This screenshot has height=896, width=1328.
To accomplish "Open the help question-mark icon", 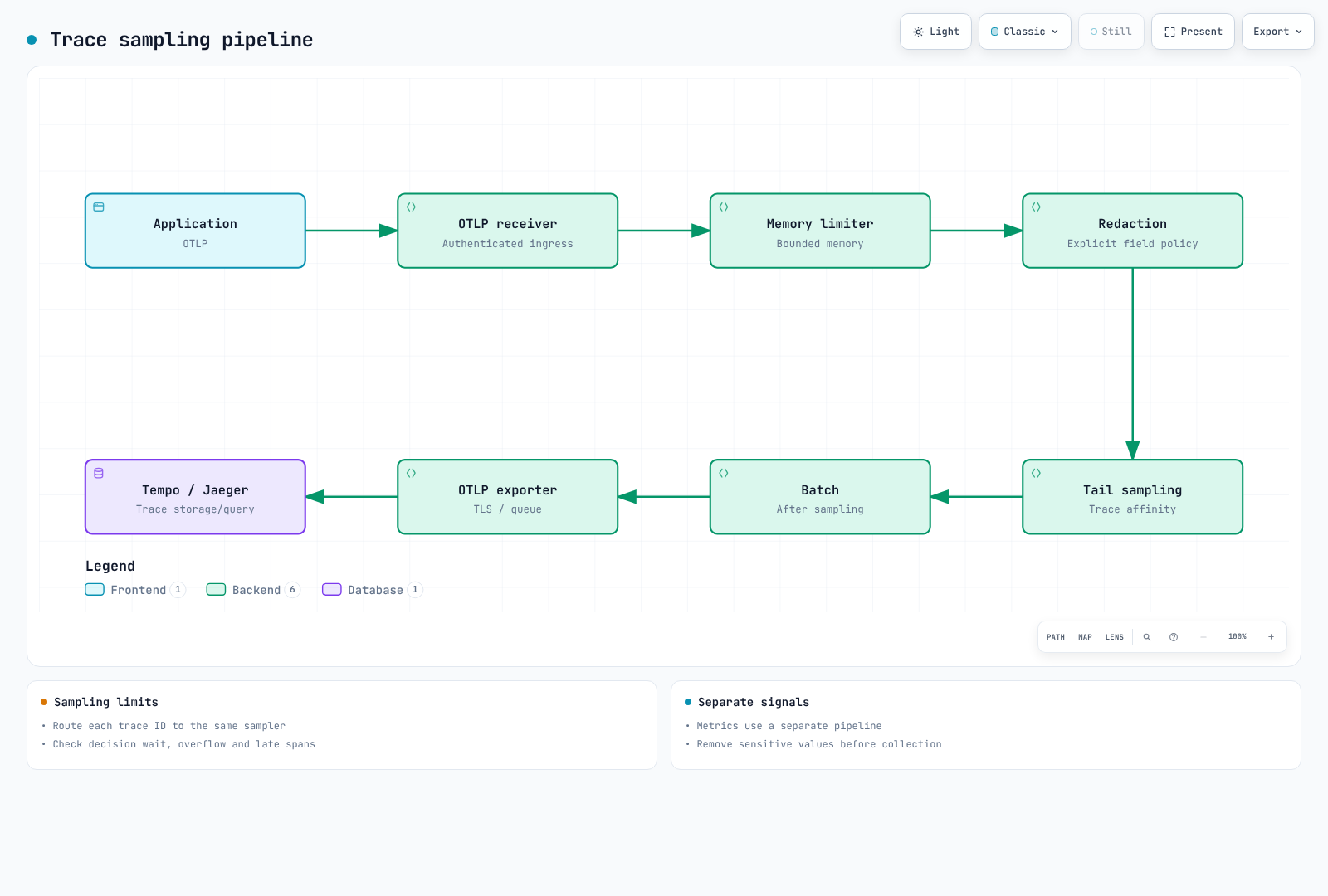I will coord(1174,637).
